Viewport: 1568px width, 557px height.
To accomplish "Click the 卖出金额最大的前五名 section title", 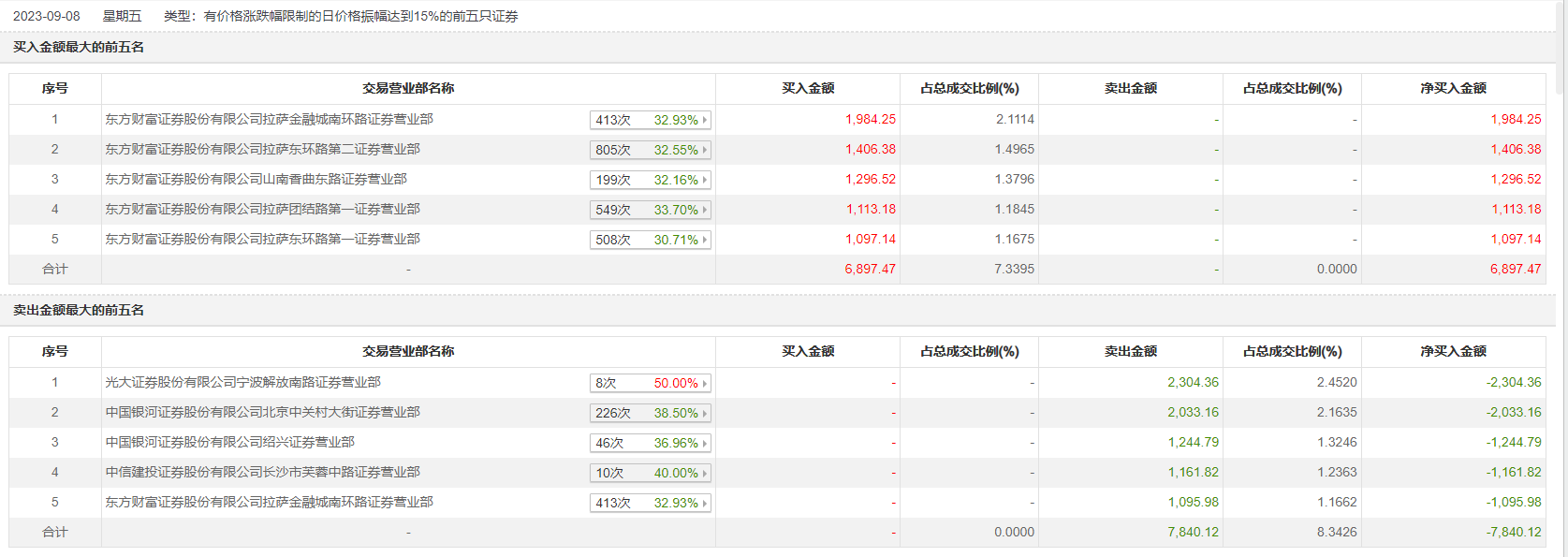I will click(x=79, y=310).
